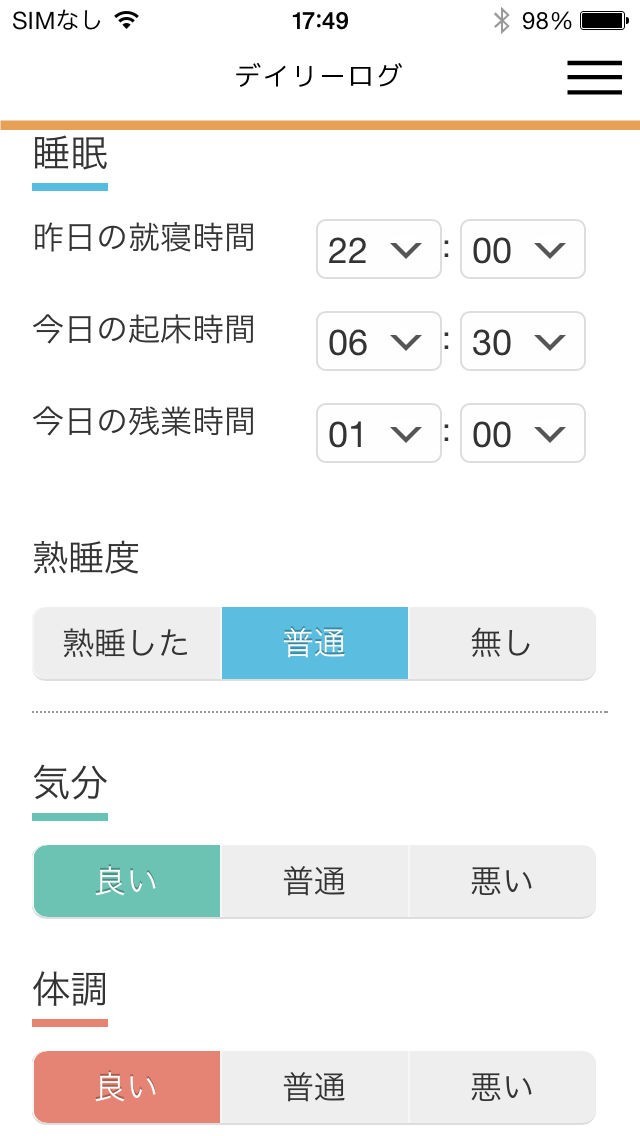Viewport: 640px width, 1136px height.
Task: Open overtime minute dropdown
Action: (522, 434)
